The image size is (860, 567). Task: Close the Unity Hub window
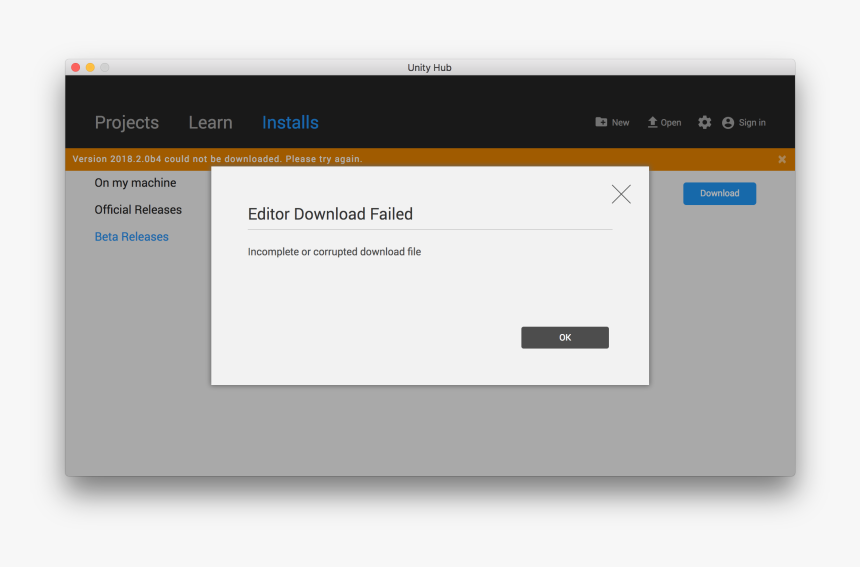(x=76, y=67)
